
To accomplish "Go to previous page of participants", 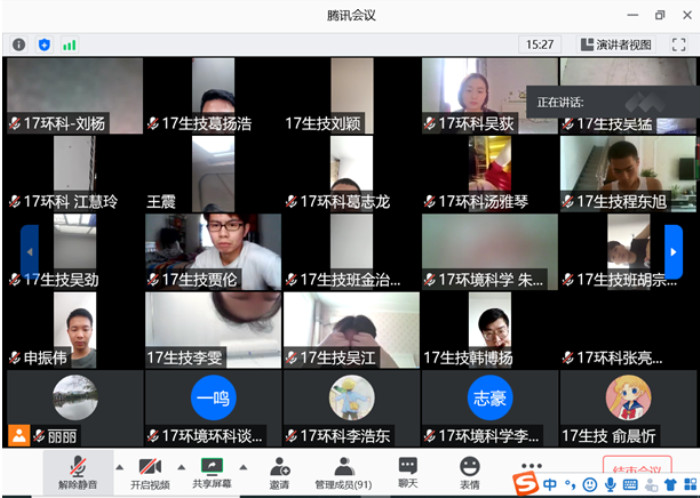I will click(29, 251).
